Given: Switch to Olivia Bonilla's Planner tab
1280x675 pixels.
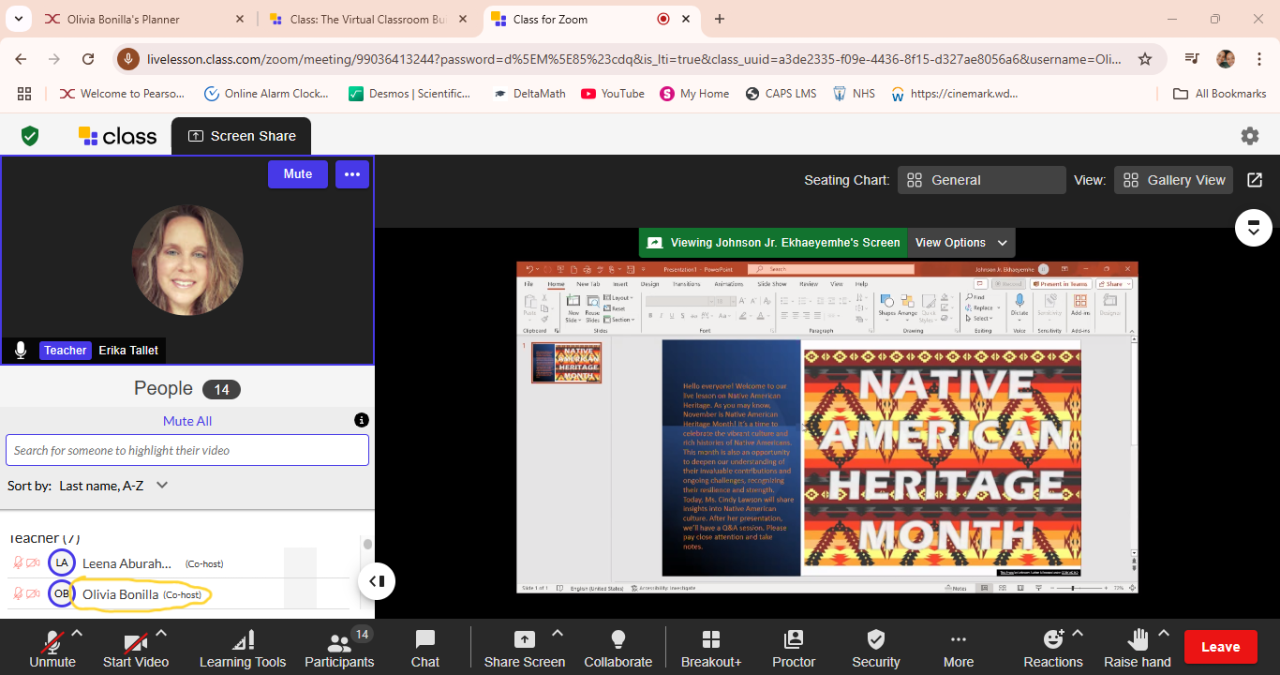Looking at the screenshot, I should tap(145, 19).
